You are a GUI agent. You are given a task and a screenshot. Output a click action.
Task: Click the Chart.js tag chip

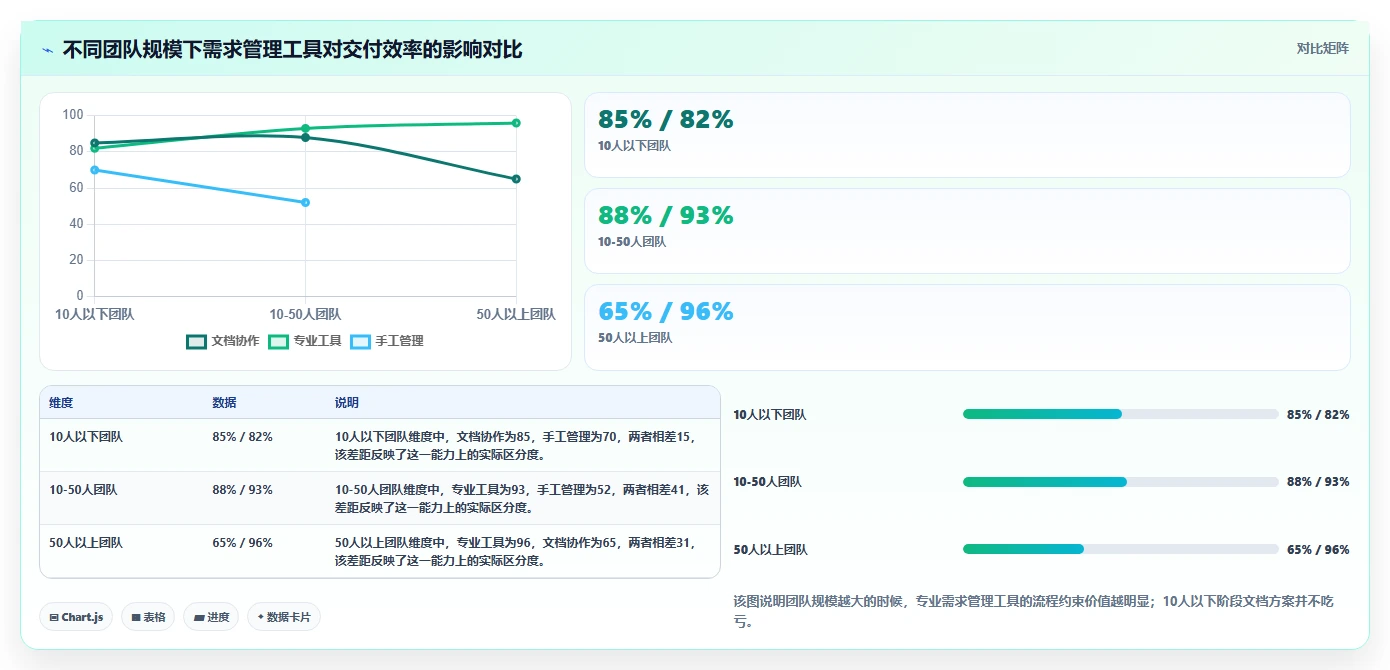click(x=76, y=617)
